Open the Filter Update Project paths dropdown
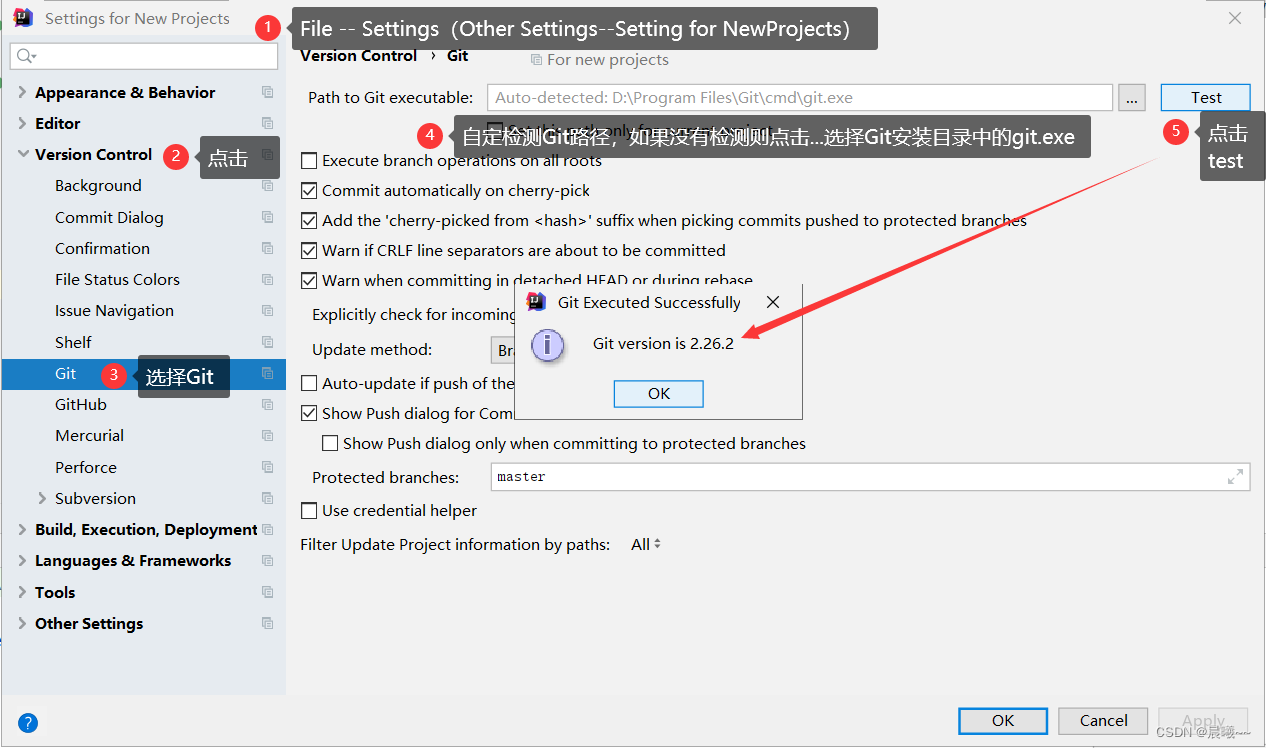Viewport: 1266px width, 748px height. pyautogui.click(x=646, y=545)
